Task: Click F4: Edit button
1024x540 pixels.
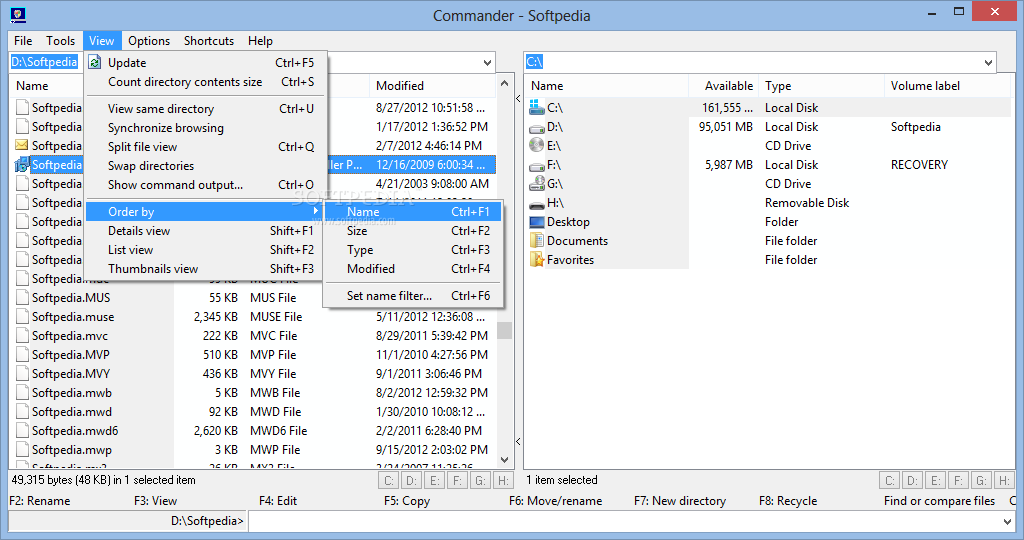Action: [x=278, y=501]
